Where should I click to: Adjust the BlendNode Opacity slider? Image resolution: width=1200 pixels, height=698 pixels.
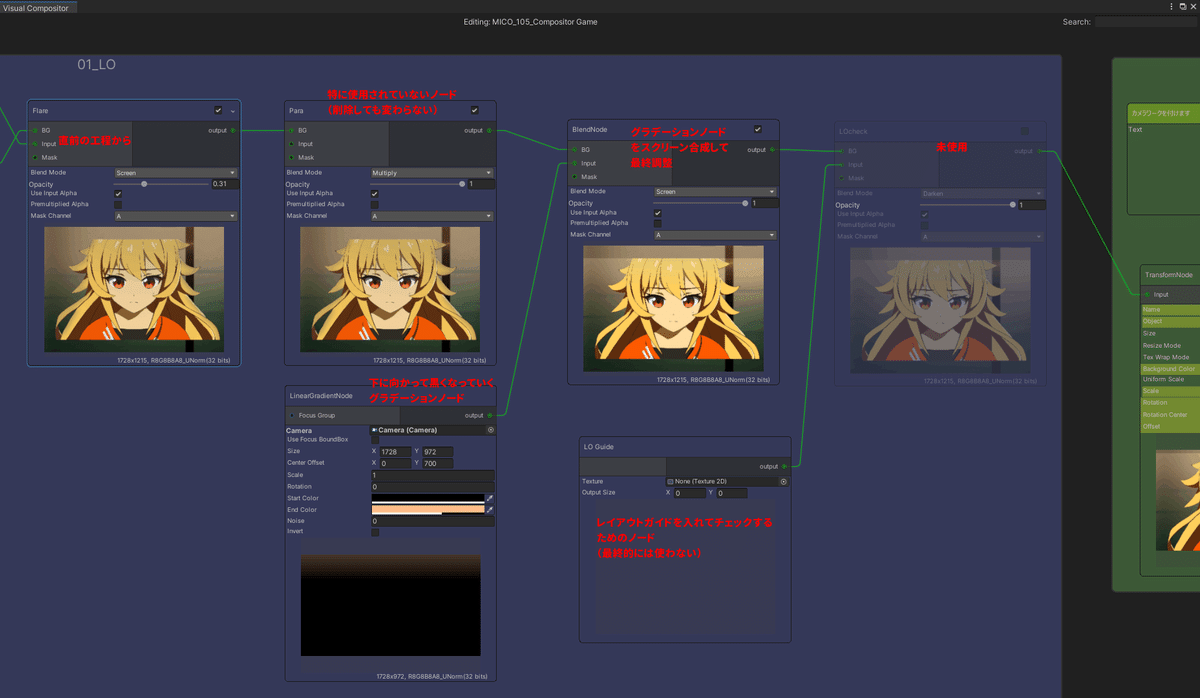coord(700,203)
